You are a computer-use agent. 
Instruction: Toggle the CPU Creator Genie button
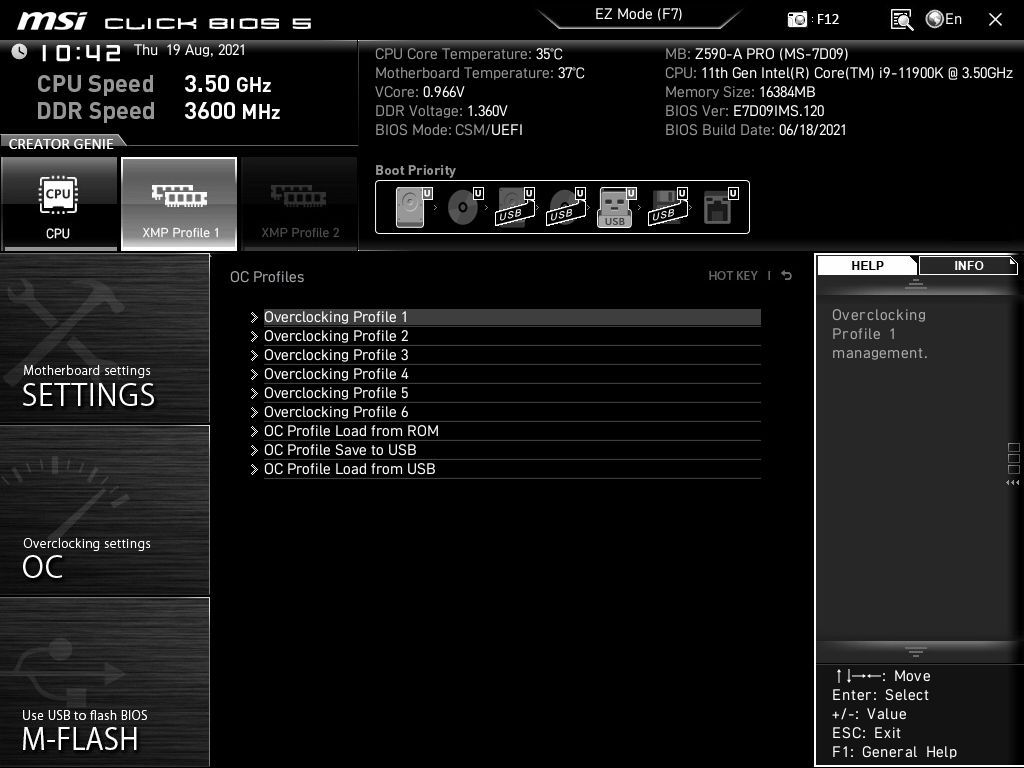pos(59,204)
